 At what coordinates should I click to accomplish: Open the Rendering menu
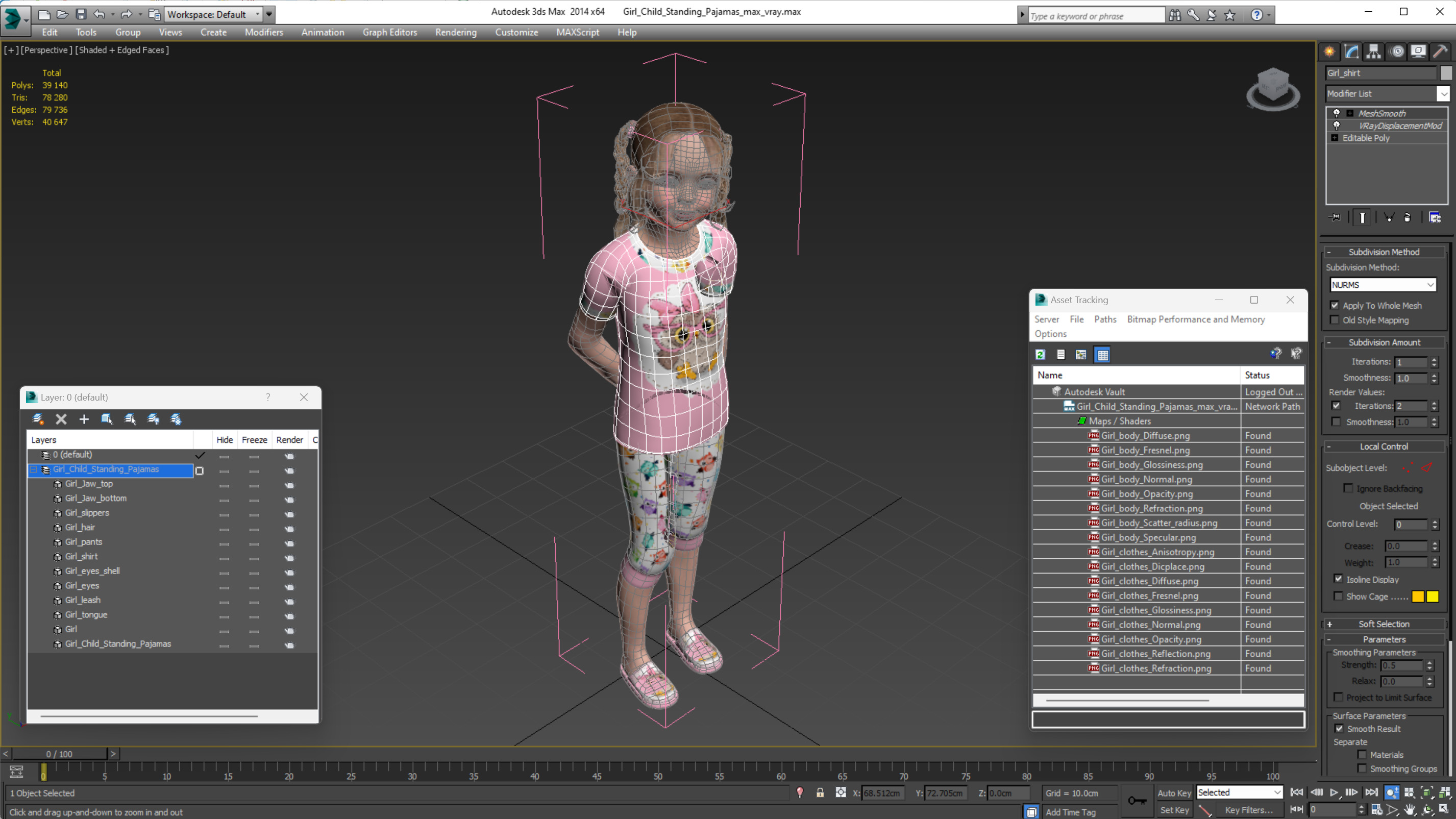click(456, 32)
